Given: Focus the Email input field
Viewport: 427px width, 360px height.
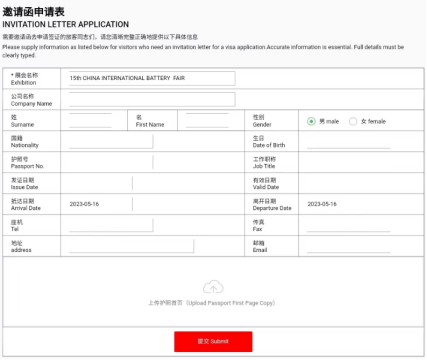Looking at the screenshot, I should [348, 246].
